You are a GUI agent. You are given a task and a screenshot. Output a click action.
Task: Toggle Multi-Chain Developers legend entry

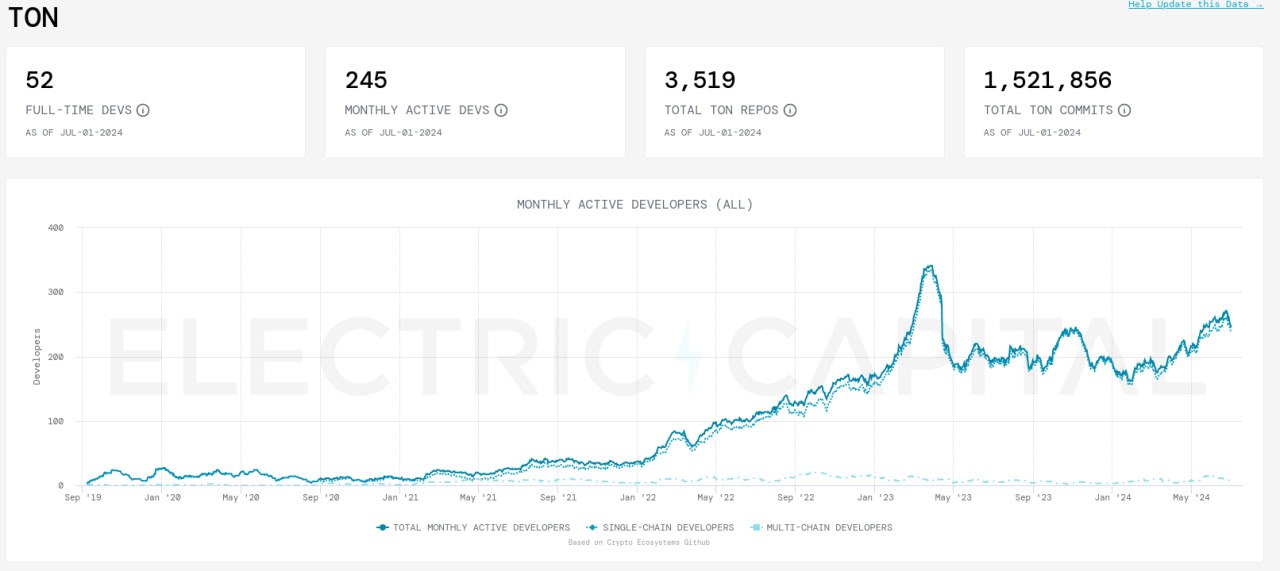tap(829, 527)
